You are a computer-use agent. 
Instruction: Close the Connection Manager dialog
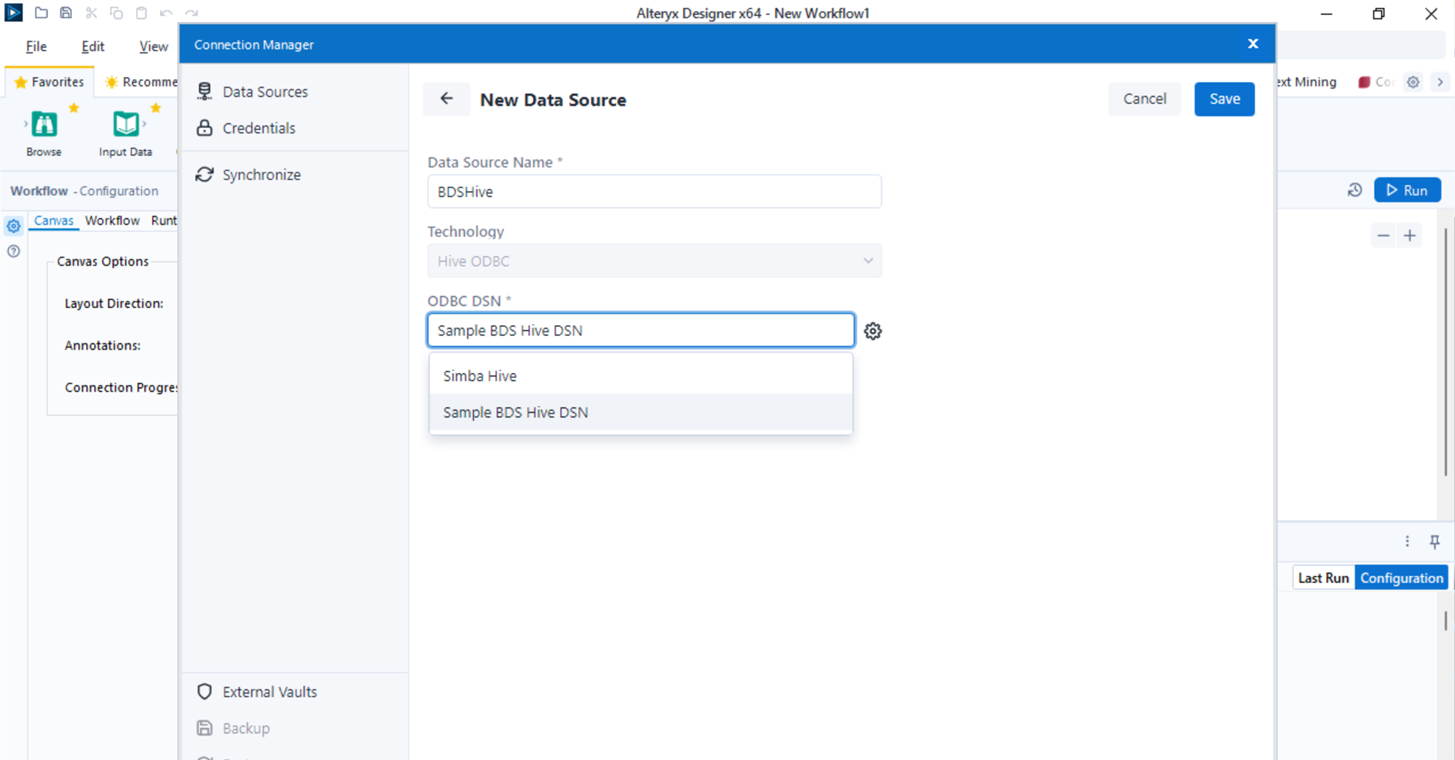click(x=1253, y=44)
